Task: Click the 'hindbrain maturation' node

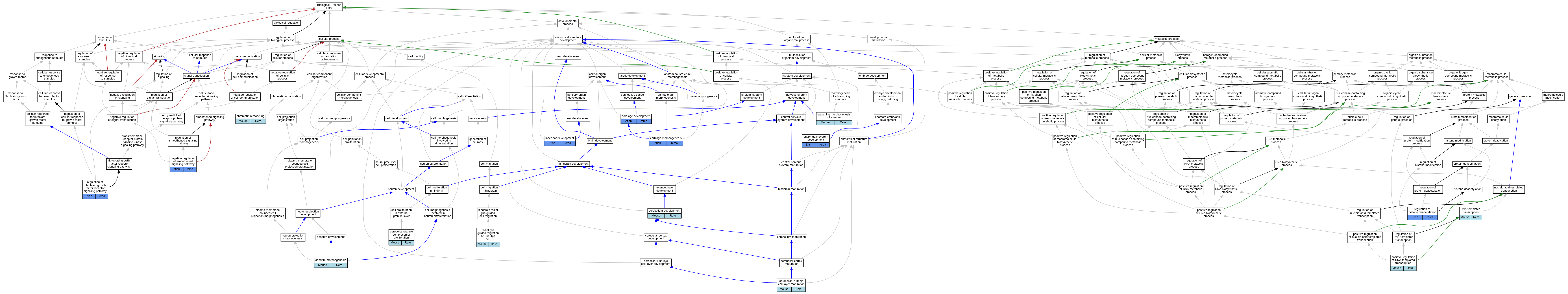Action: pos(791,189)
